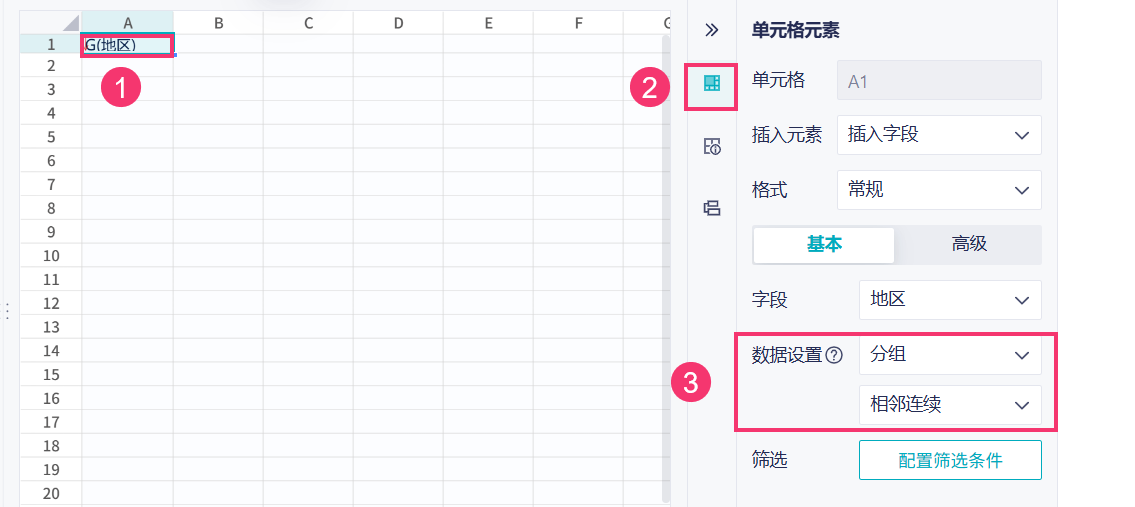Click the bottom sidebar panel icon

pyautogui.click(x=712, y=208)
